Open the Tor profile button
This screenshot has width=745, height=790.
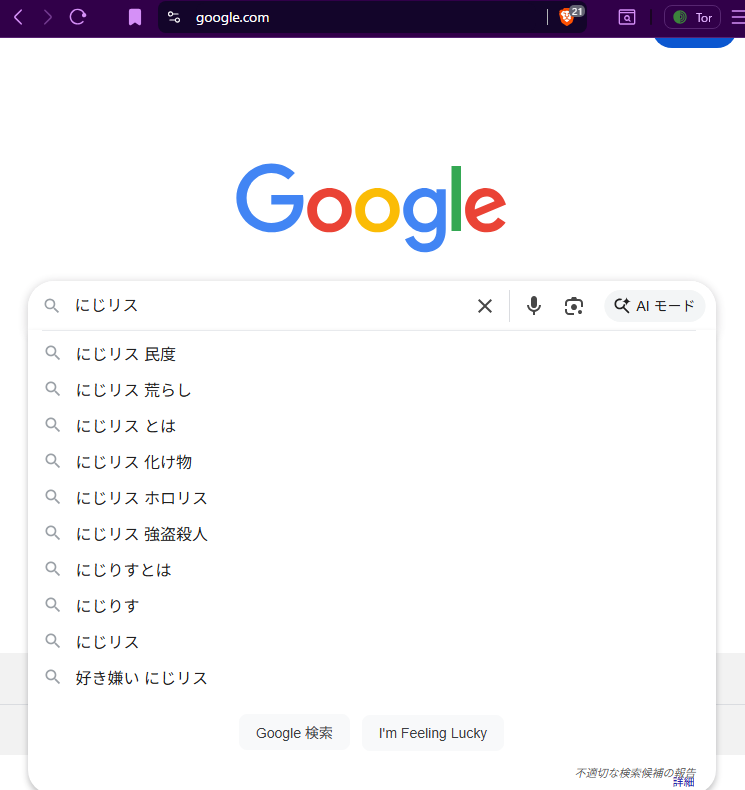tap(692, 17)
